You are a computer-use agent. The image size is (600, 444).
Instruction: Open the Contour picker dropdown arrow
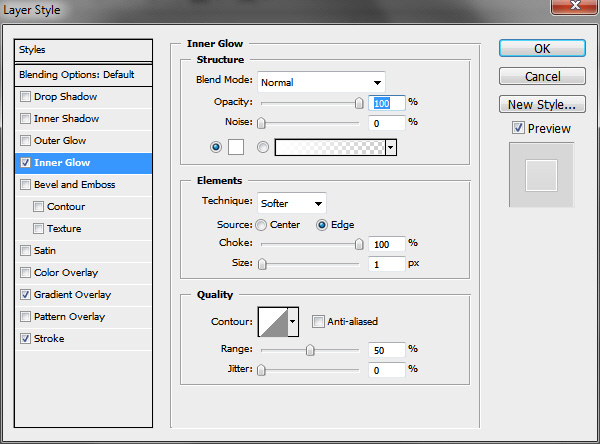293,322
